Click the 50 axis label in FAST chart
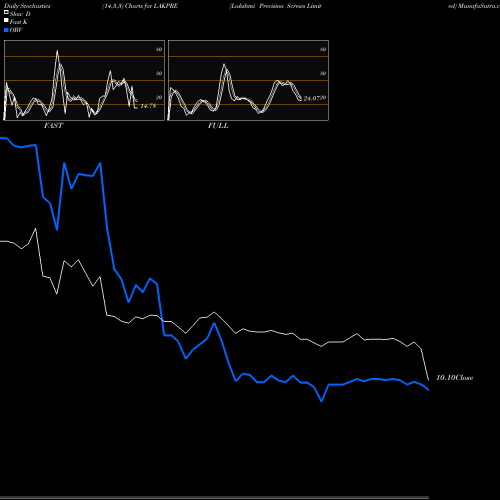This screenshot has height=500, width=500. click(x=159, y=73)
